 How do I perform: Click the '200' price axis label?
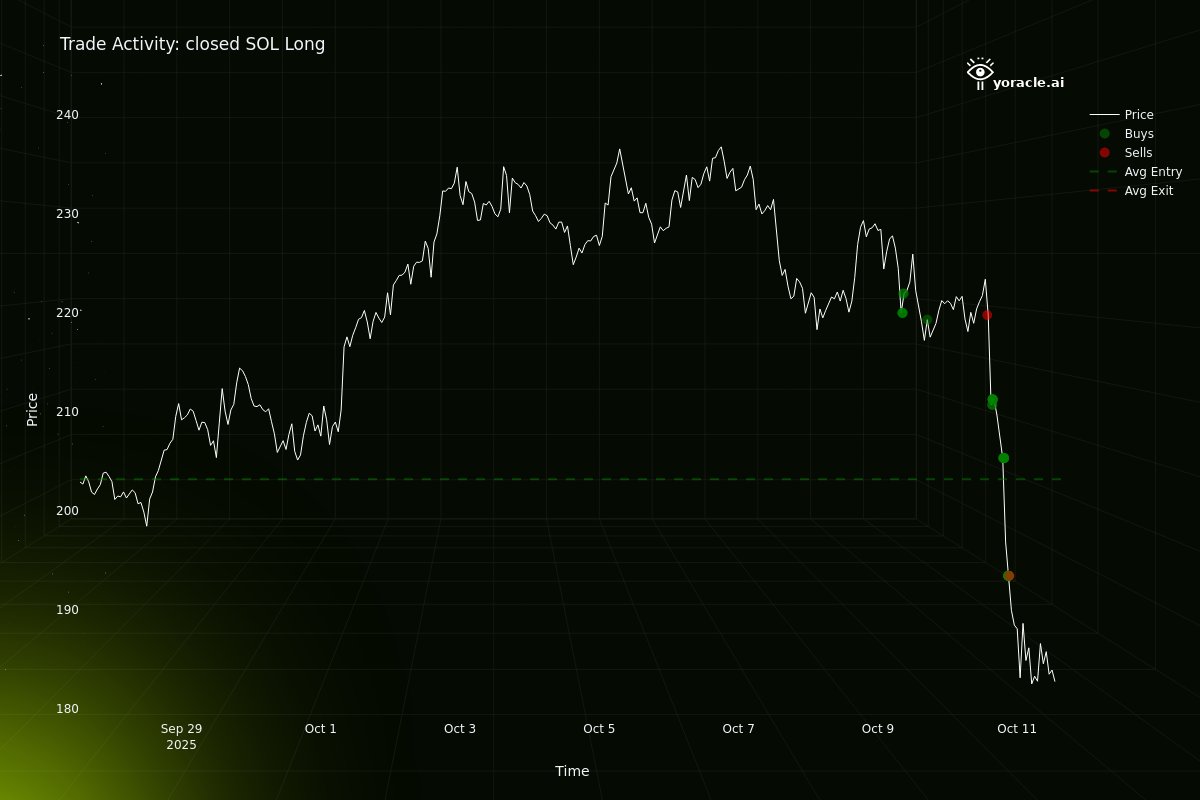click(67, 511)
